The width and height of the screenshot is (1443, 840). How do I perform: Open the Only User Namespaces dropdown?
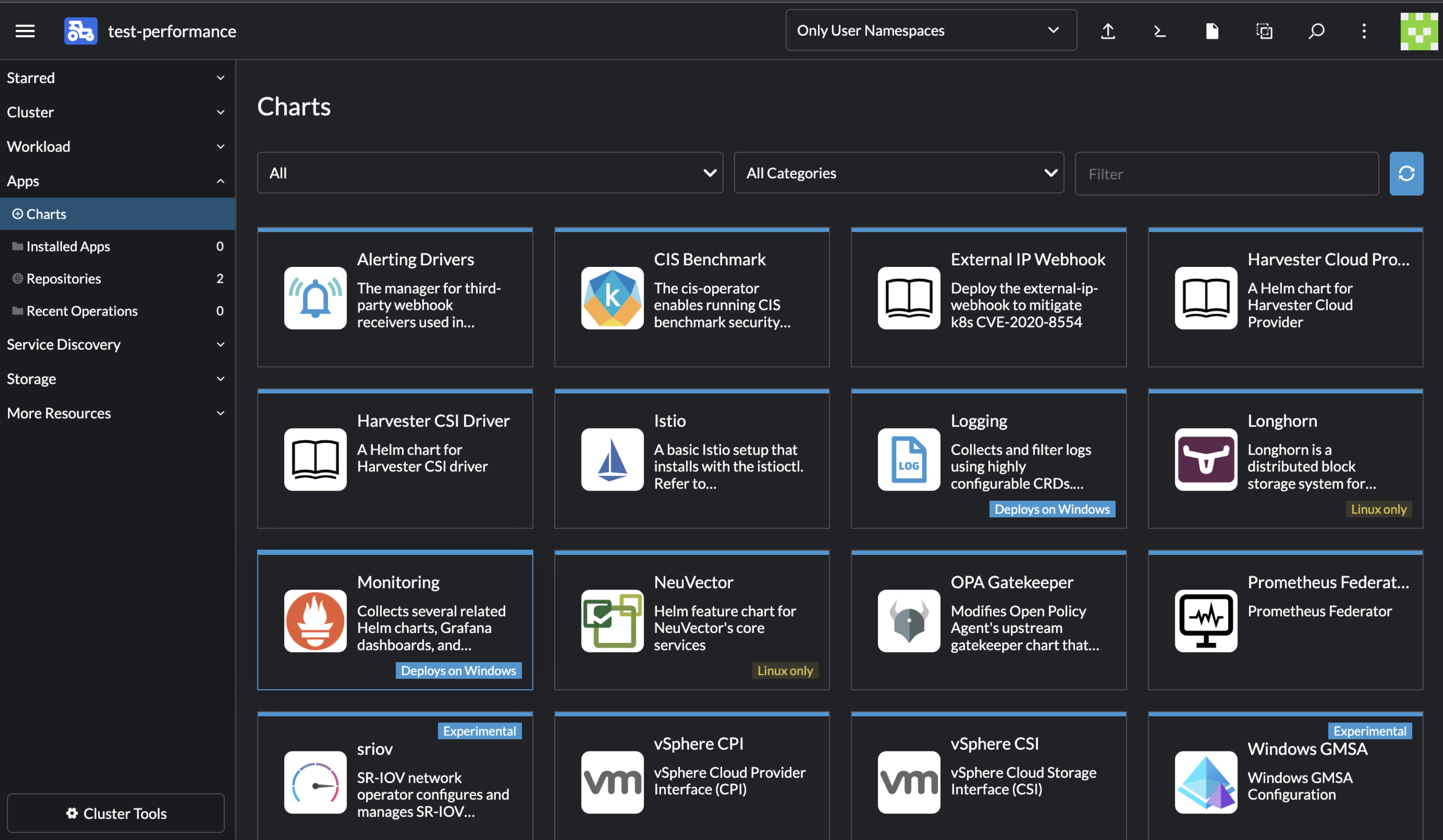(930, 30)
